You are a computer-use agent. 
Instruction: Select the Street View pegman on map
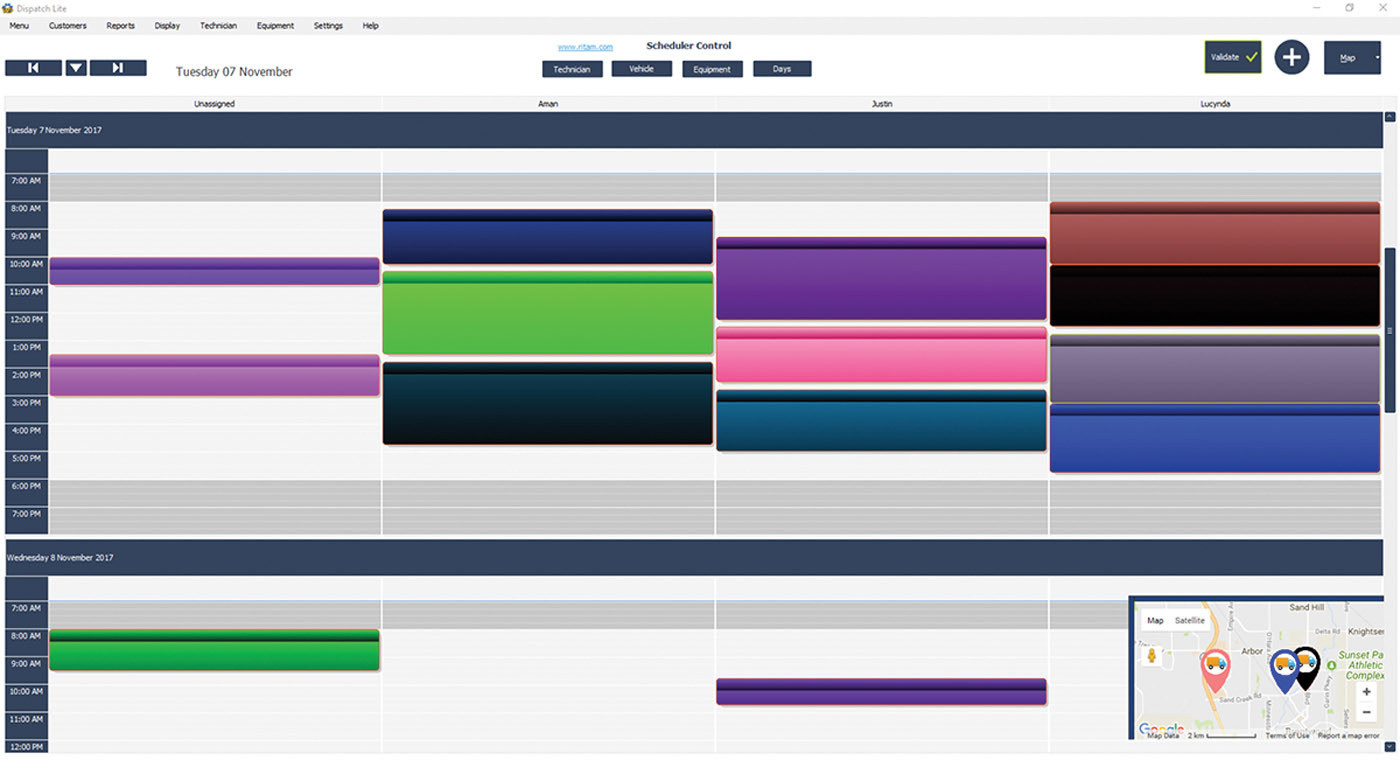pos(1151,656)
